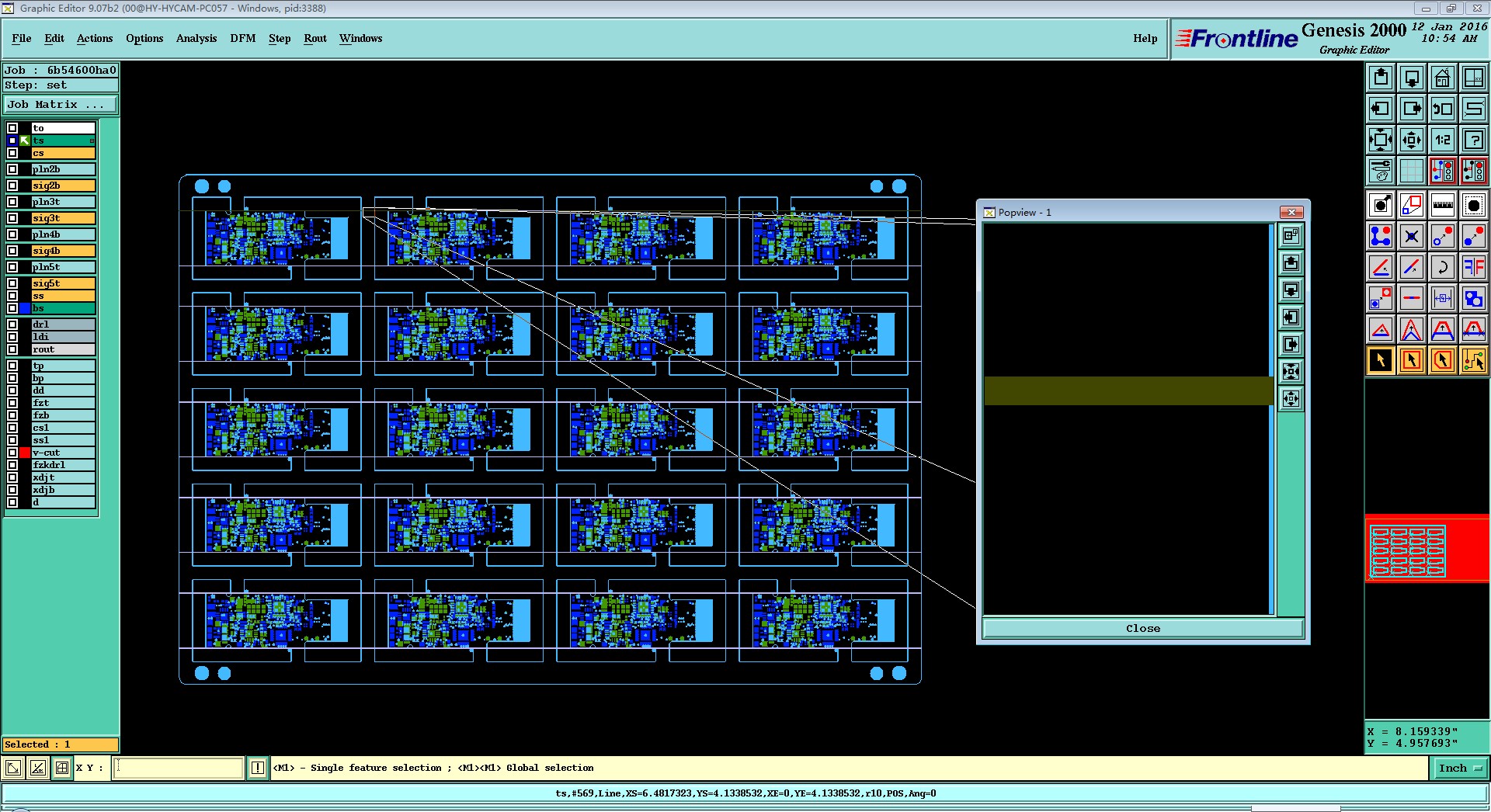
Task: Select the polygon-area select arrow tool
Action: click(1443, 360)
